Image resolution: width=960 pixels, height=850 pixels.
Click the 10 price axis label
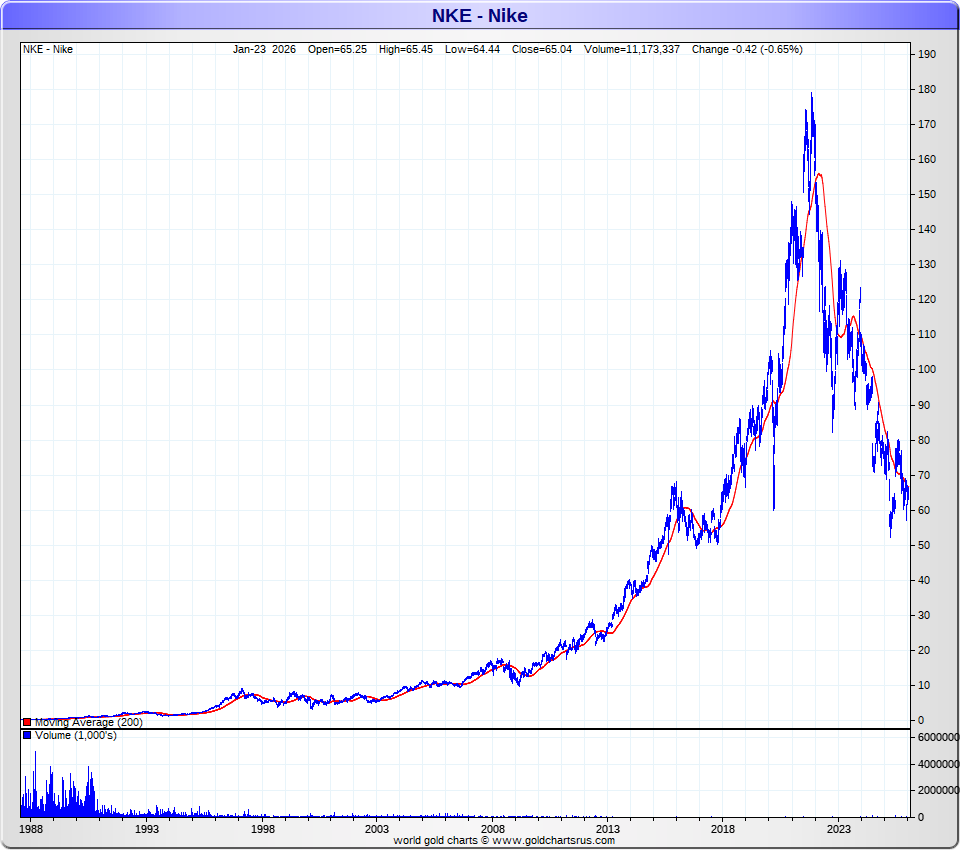(x=924, y=685)
